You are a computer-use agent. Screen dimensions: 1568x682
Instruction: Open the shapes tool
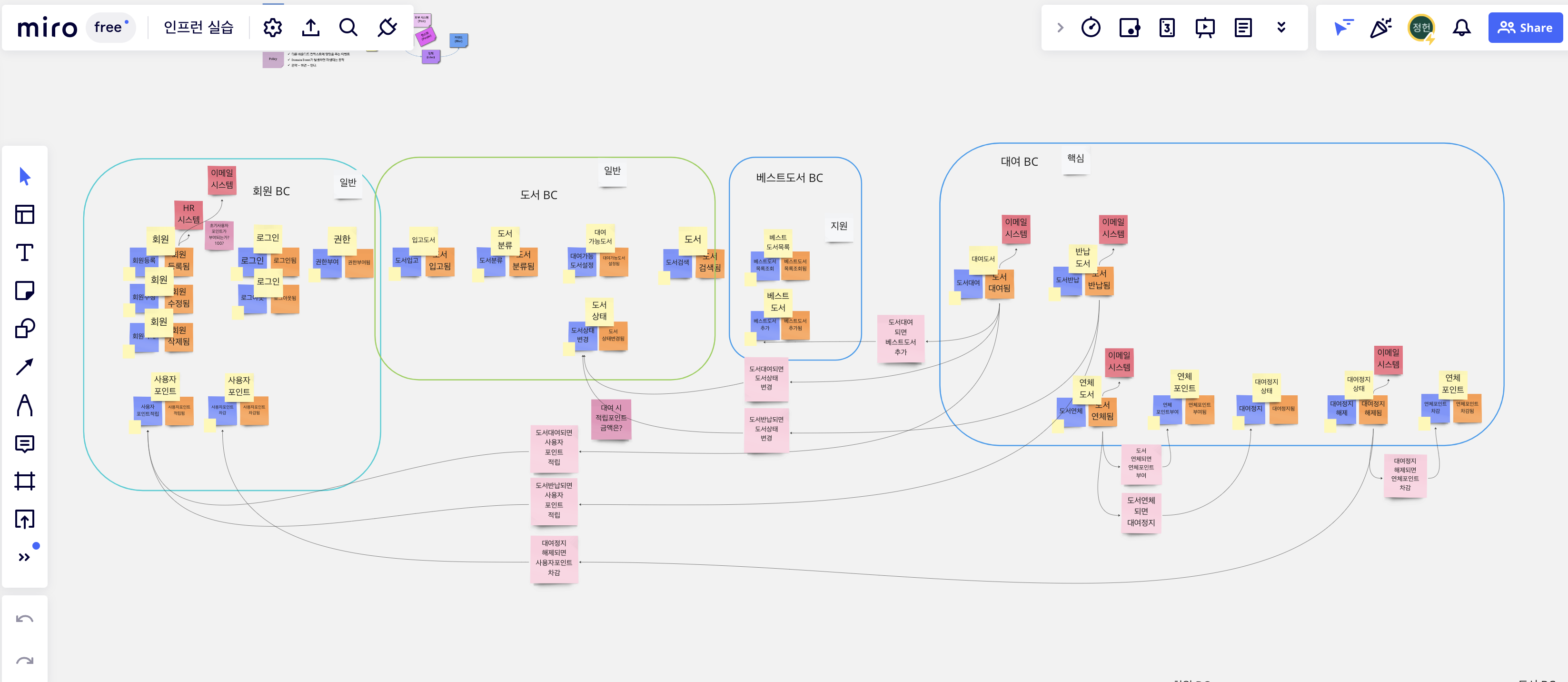24,329
